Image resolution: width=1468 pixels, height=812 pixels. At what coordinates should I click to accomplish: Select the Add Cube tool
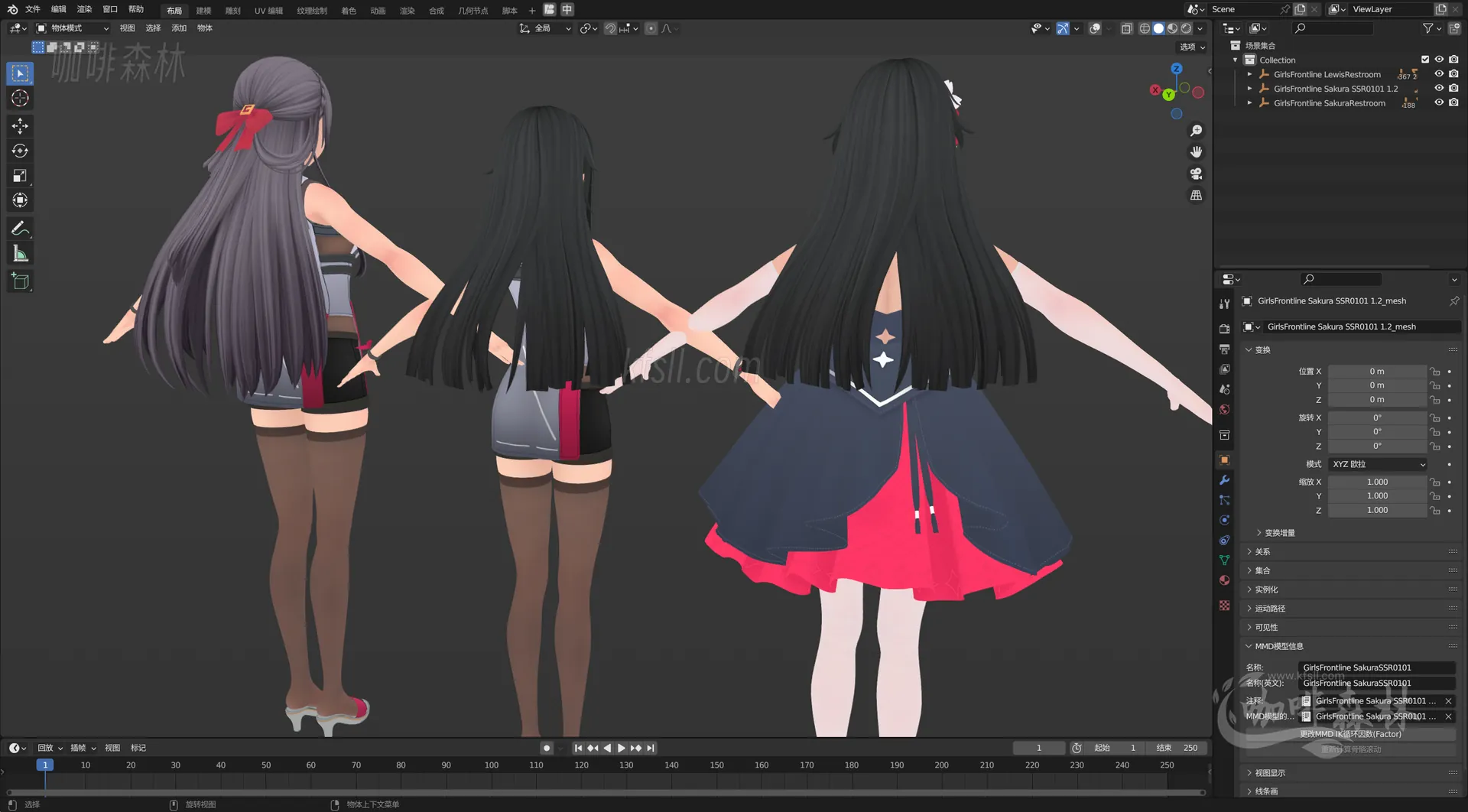click(x=20, y=281)
